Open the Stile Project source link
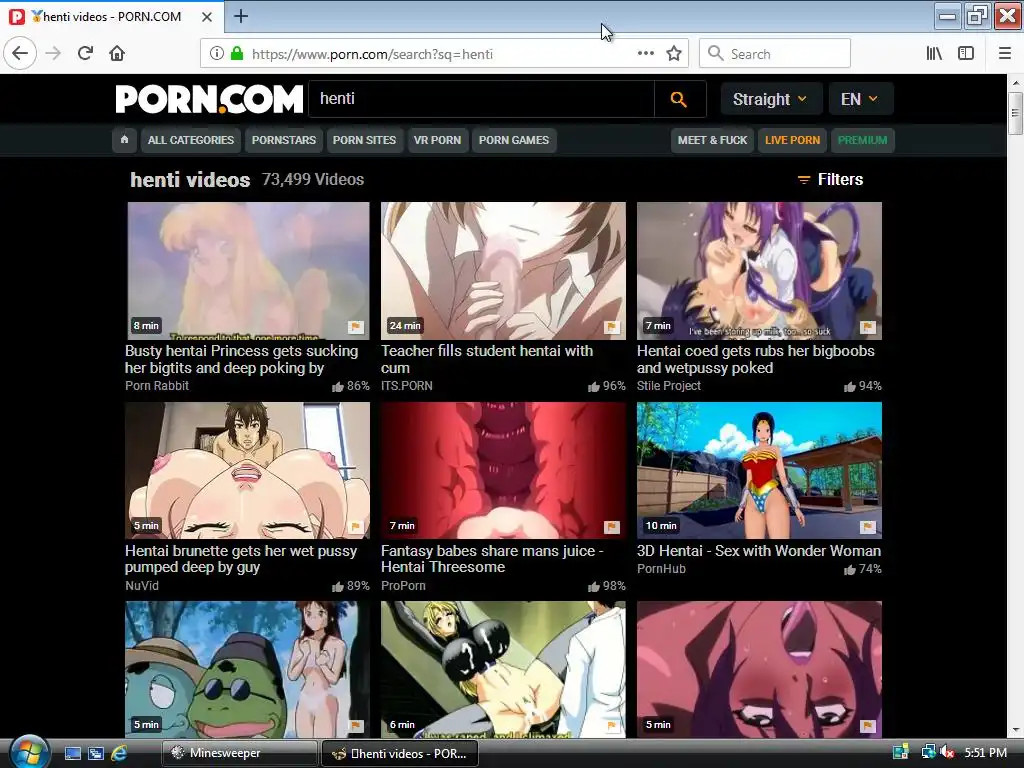Screen dimensions: 1024x768 [x=669, y=386]
